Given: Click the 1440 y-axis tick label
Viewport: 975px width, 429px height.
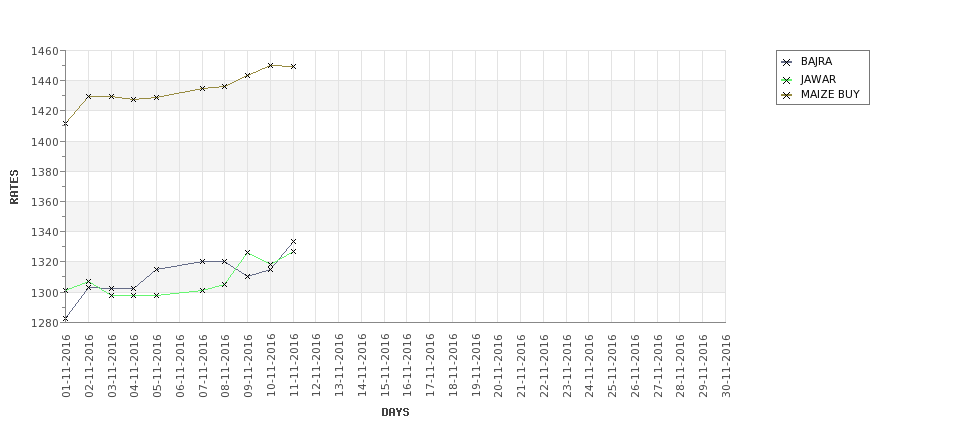Looking at the screenshot, I should tap(45, 81).
